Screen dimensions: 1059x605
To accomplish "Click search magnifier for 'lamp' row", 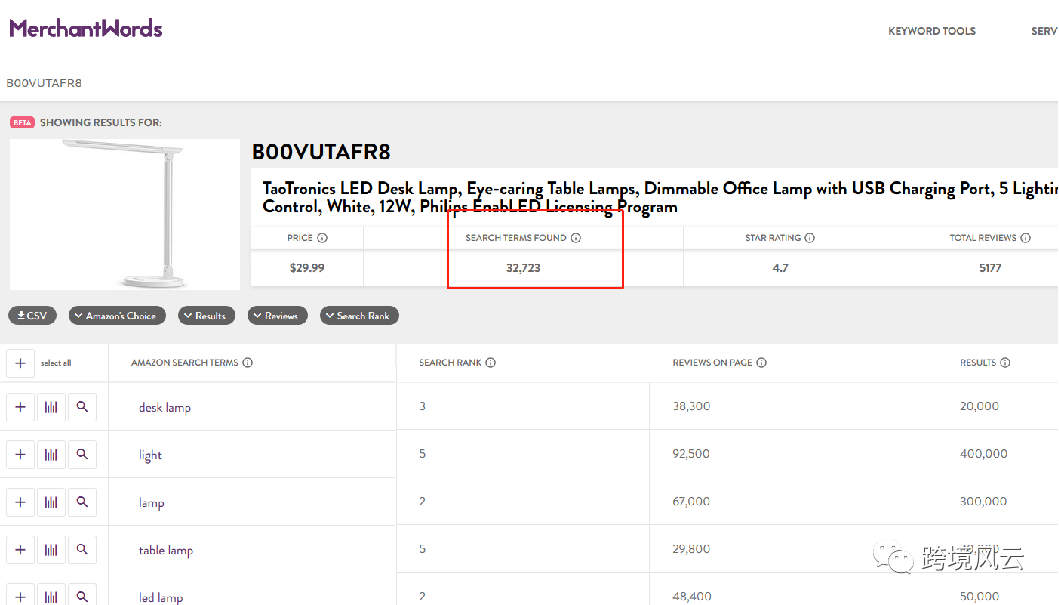I will point(82,502).
